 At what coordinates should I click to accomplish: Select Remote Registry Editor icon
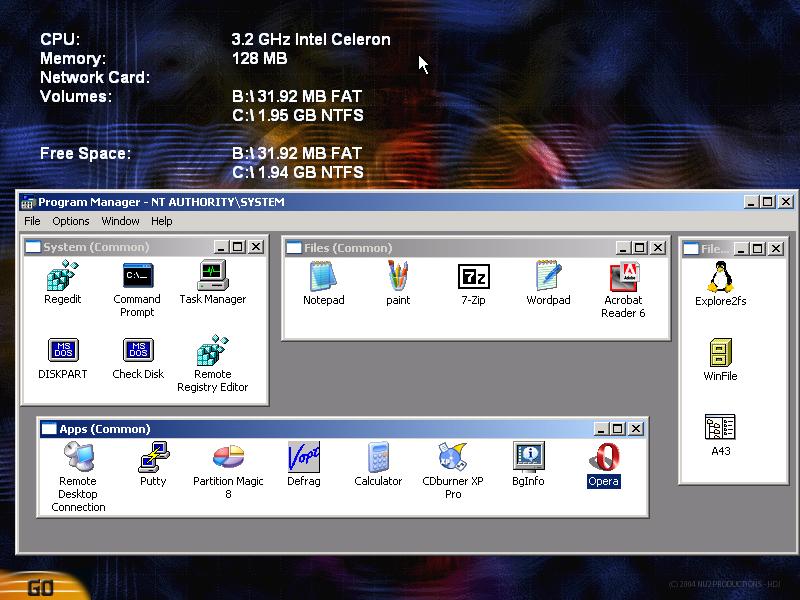tap(212, 350)
